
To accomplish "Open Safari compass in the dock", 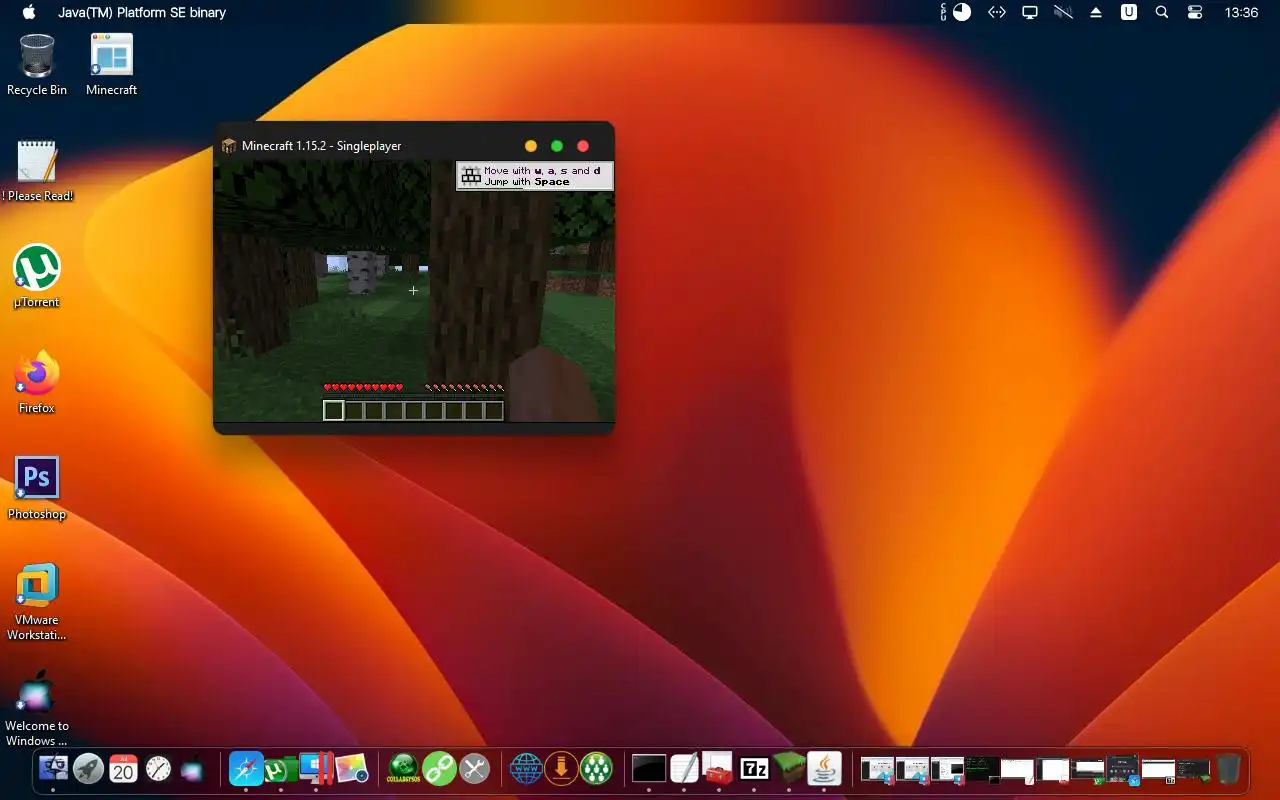I will [x=246, y=768].
